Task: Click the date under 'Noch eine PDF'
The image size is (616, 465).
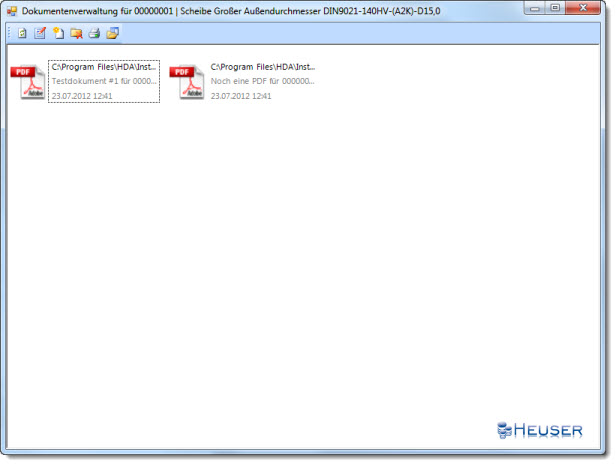Action: 241,96
